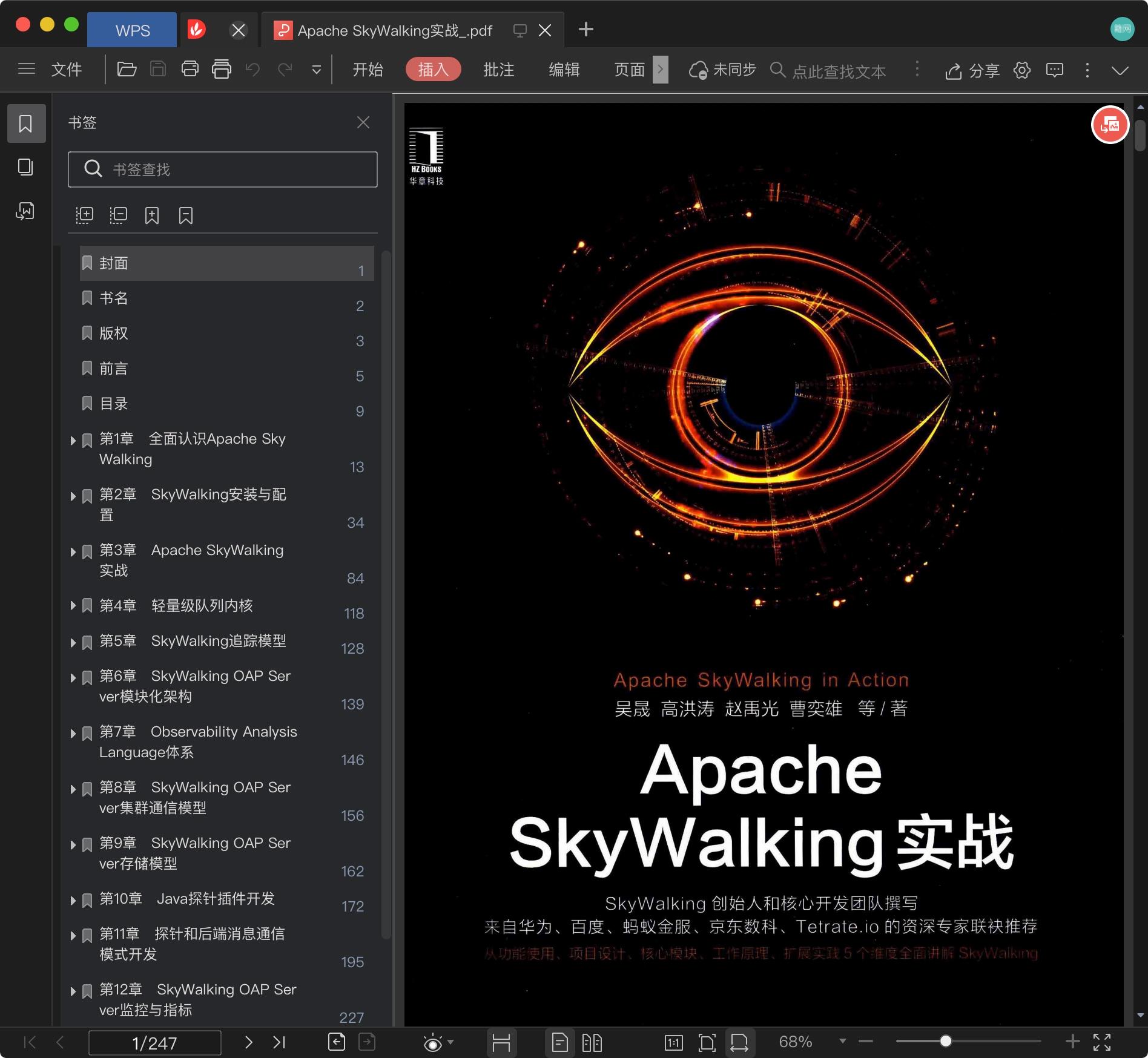This screenshot has height=1058, width=1148.
Task: Go to the next page arrow
Action: point(248,1042)
